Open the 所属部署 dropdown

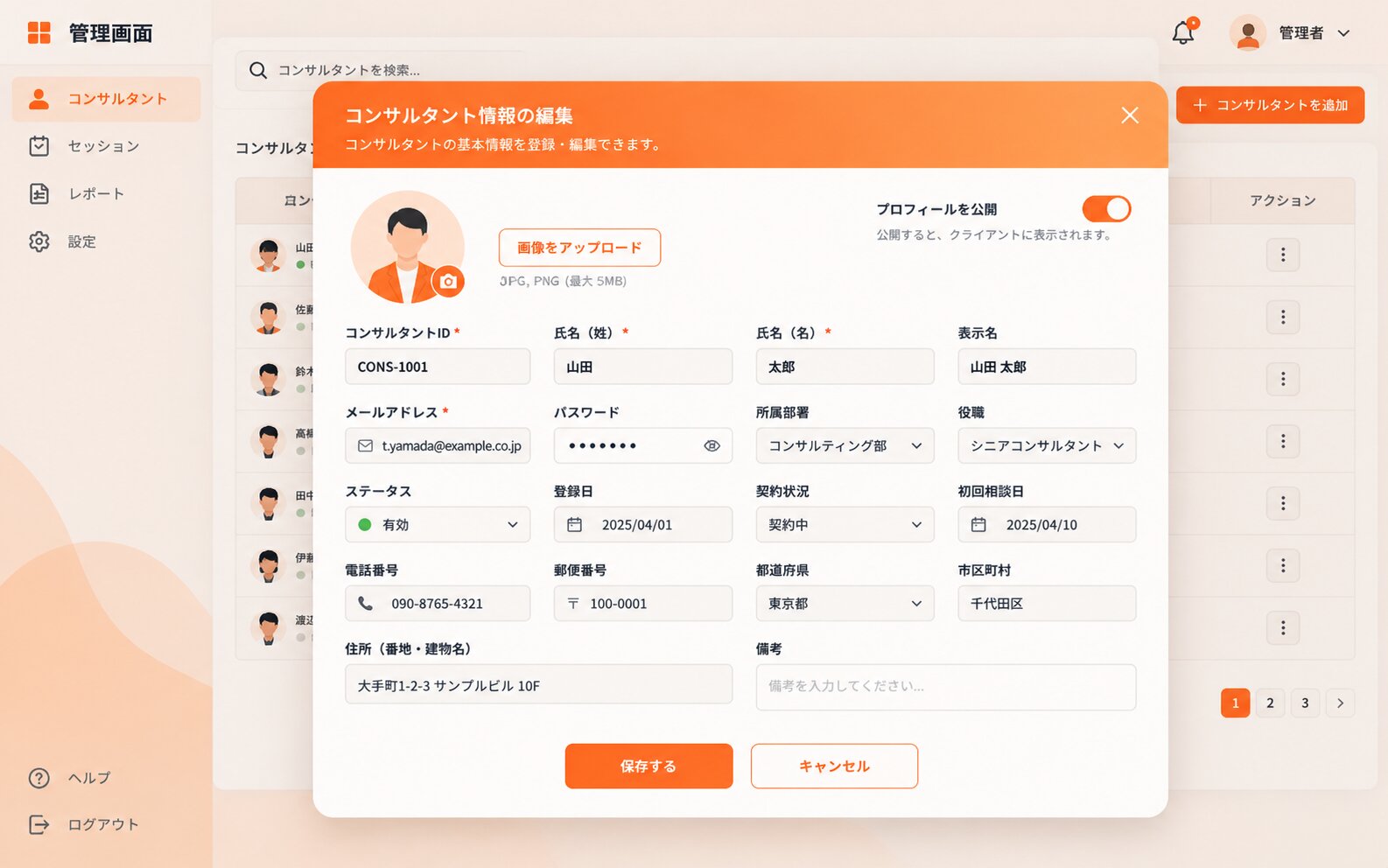[x=845, y=445]
